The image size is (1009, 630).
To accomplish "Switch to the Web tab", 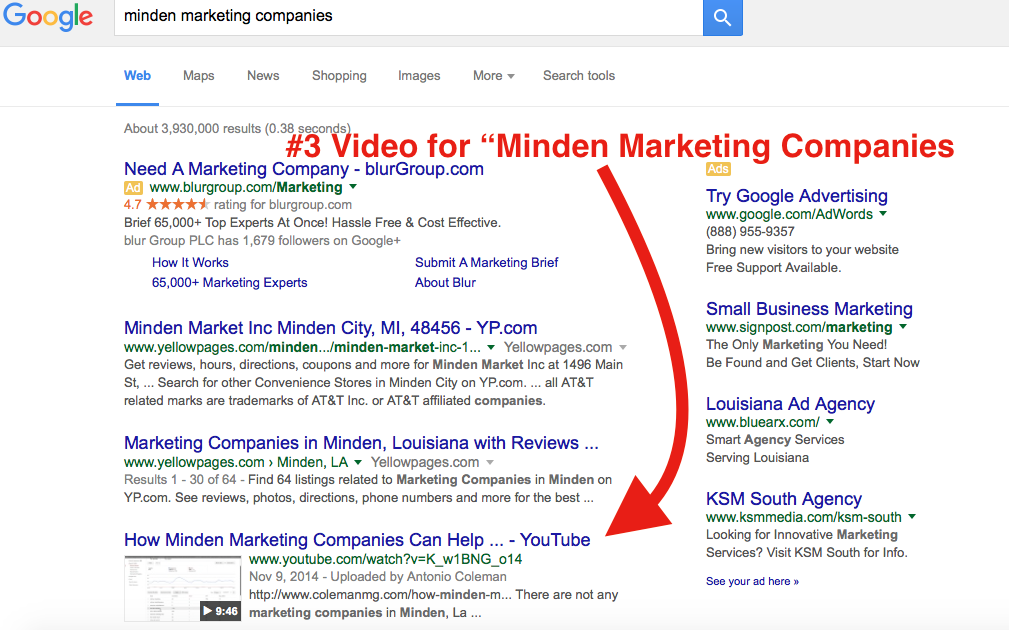I will coord(137,76).
